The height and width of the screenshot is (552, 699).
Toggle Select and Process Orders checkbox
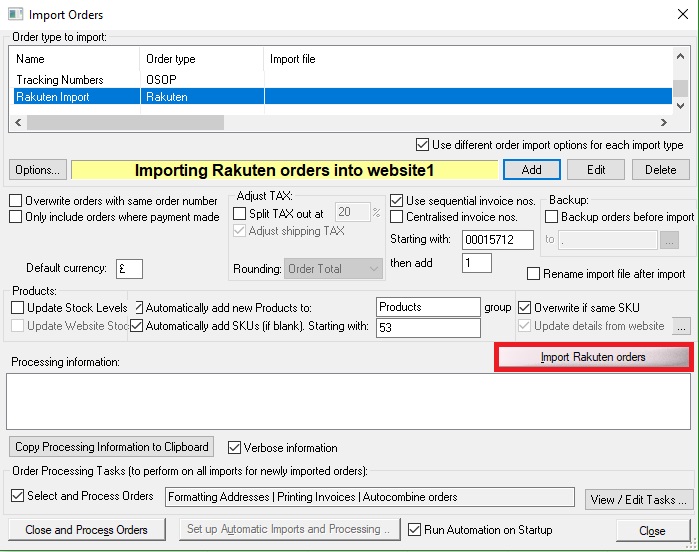pos(17,495)
